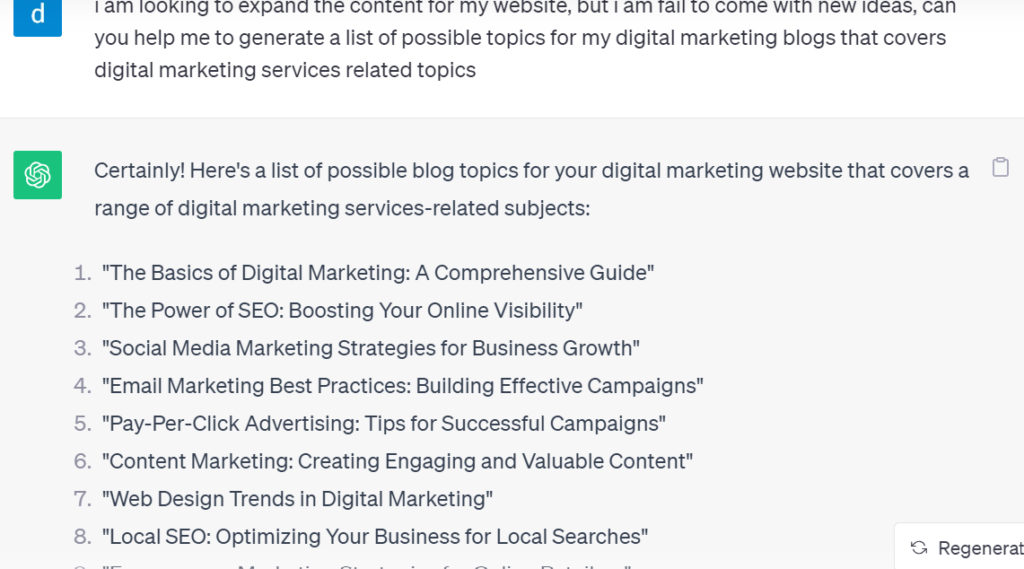
Task: Select "The Basics of Digital Marketing" topic line
Action: (377, 272)
